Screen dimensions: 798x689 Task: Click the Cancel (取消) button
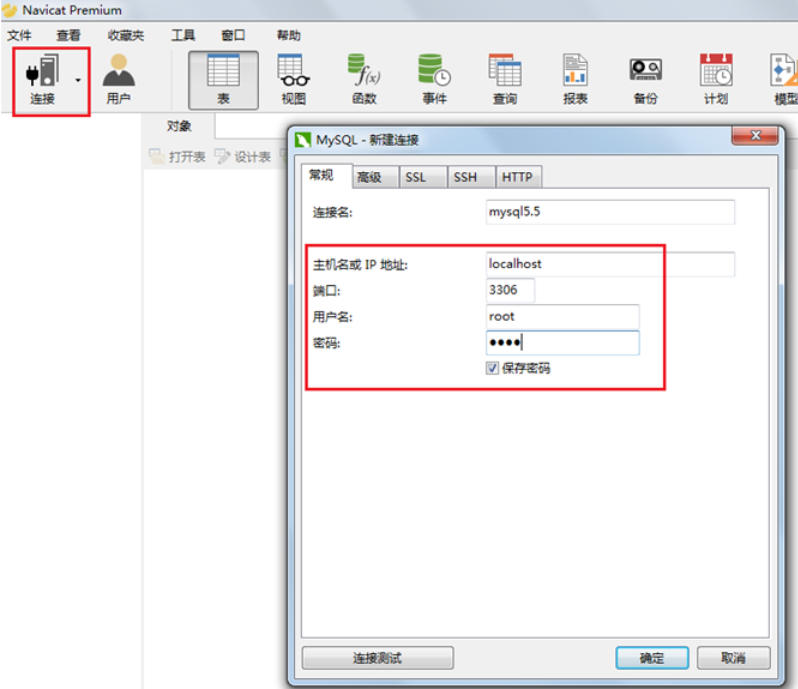pyautogui.click(x=733, y=658)
